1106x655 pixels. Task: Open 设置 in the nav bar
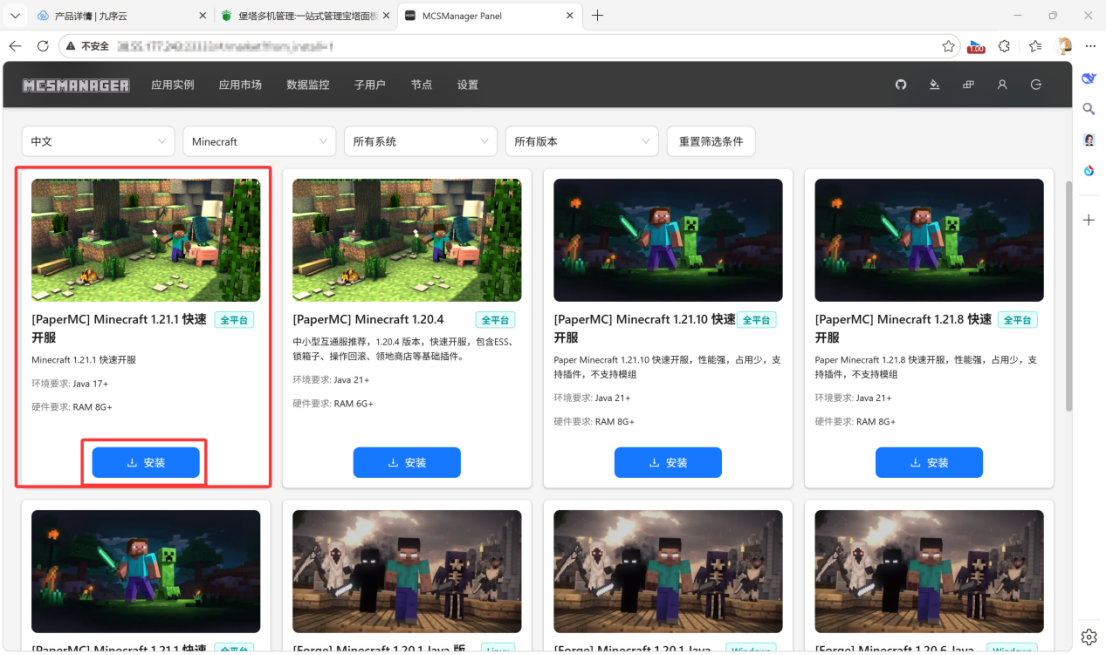click(468, 85)
